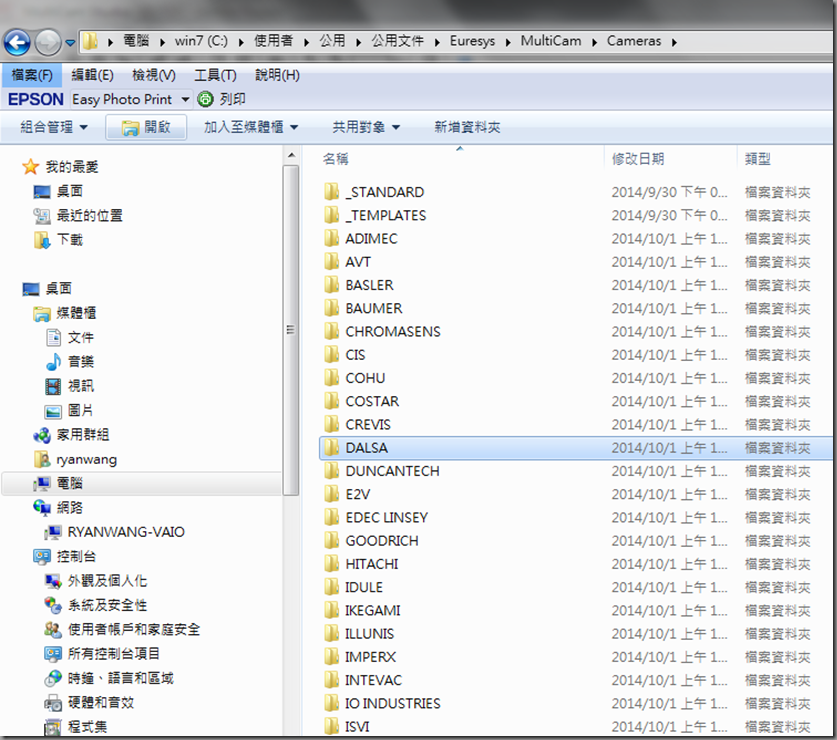This screenshot has height=740, width=837.
Task: Open 控制台 icon
Action: pos(42,556)
